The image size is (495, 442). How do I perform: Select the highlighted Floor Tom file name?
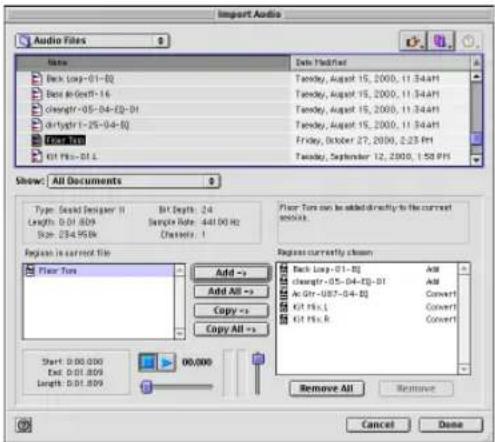click(65, 140)
